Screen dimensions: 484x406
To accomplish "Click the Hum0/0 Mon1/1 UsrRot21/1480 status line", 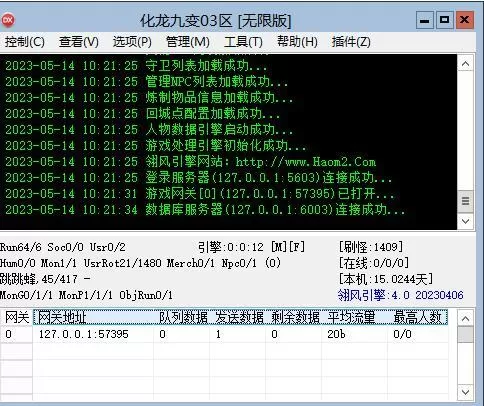I will [x=140, y=263].
